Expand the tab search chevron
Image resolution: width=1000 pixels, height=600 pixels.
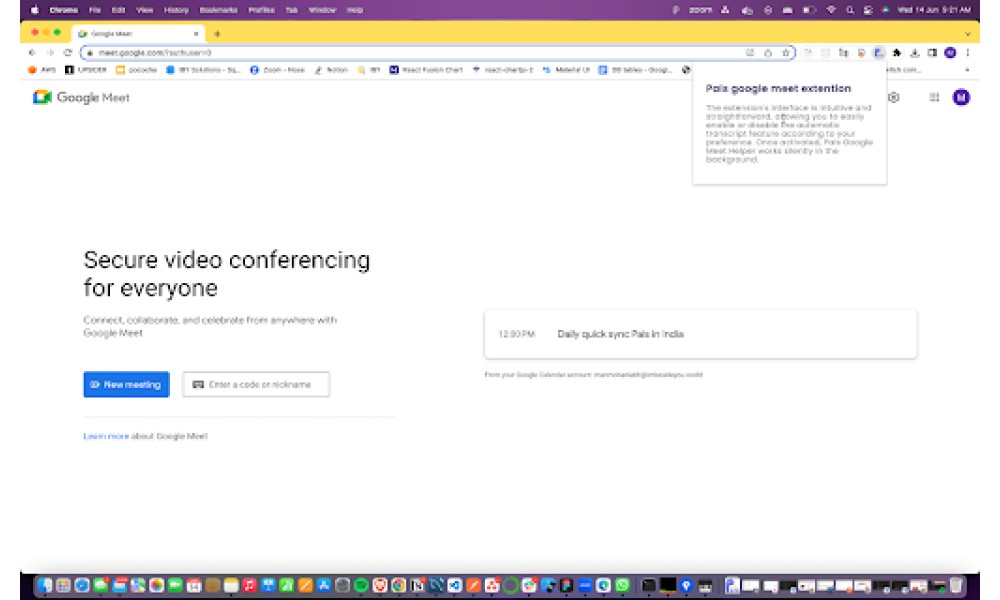pyautogui.click(x=967, y=34)
